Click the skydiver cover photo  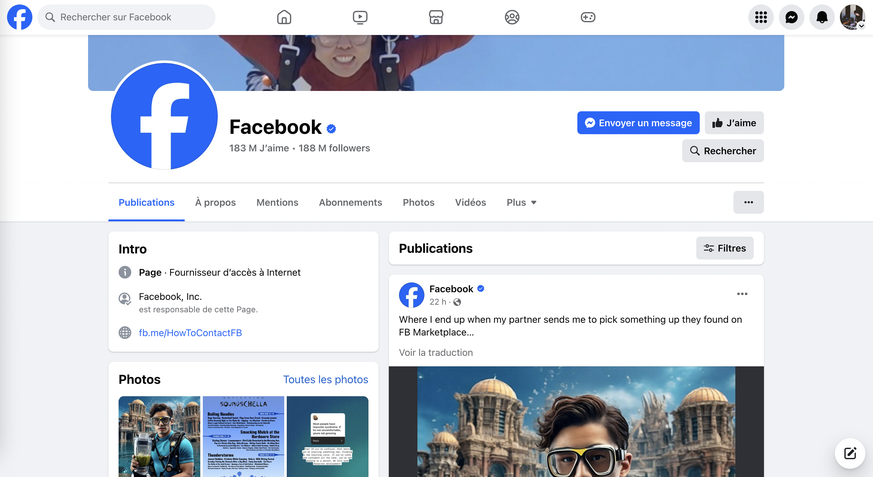pyautogui.click(x=436, y=62)
